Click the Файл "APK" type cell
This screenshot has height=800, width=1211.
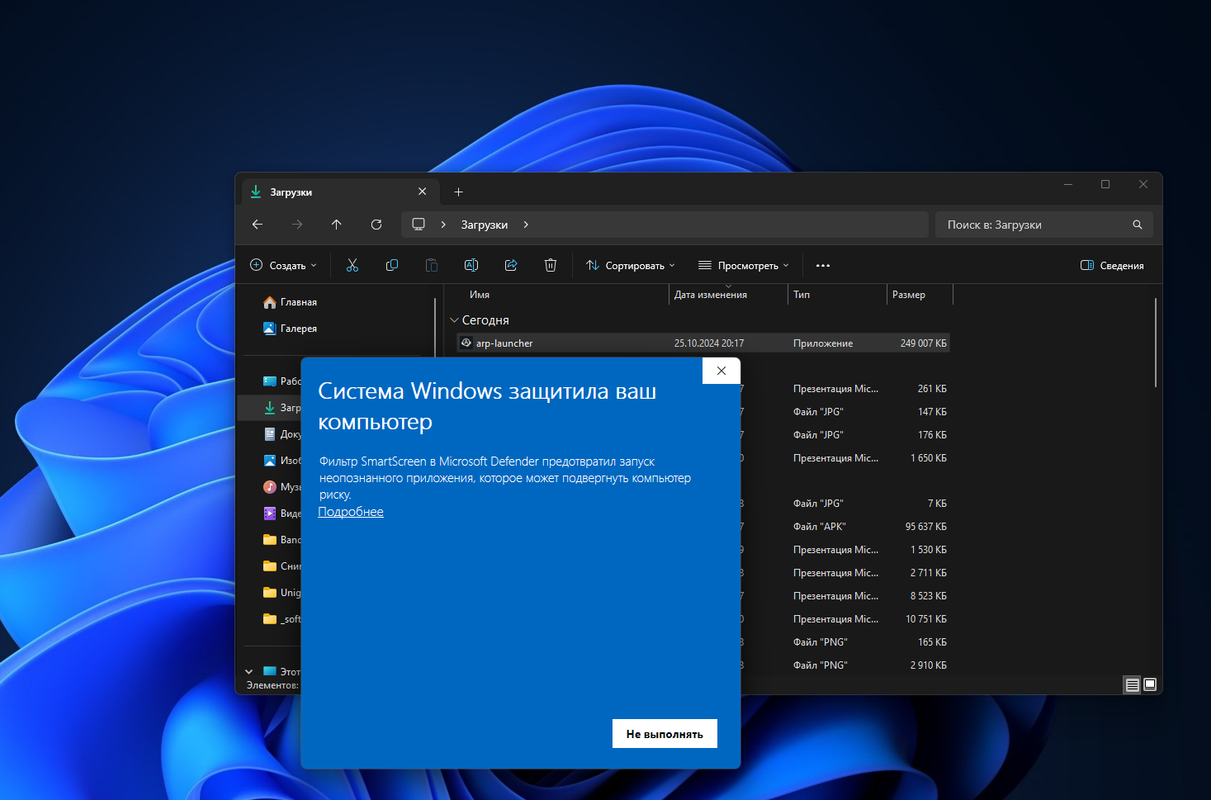[x=819, y=527]
